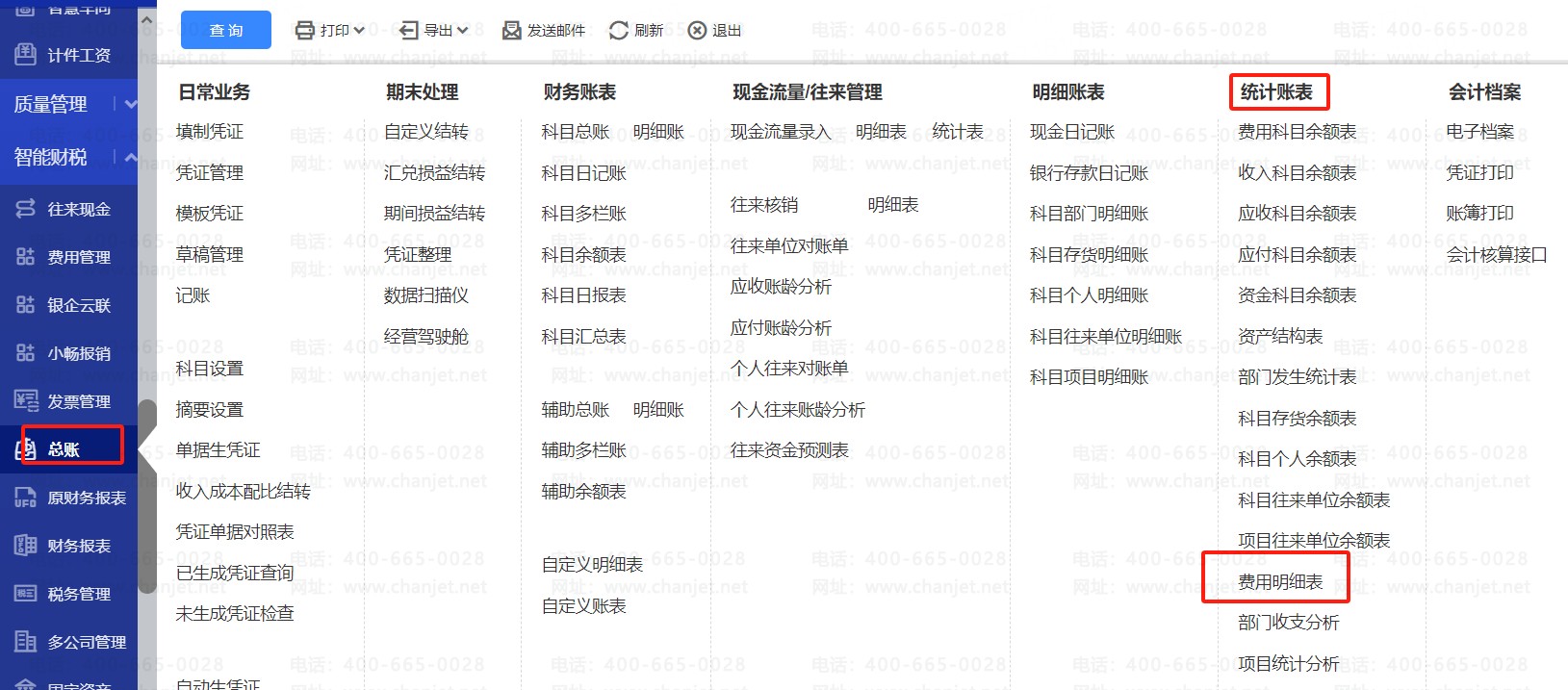The image size is (1568, 690).
Task: Open 数据扫描仪
Action: (426, 295)
